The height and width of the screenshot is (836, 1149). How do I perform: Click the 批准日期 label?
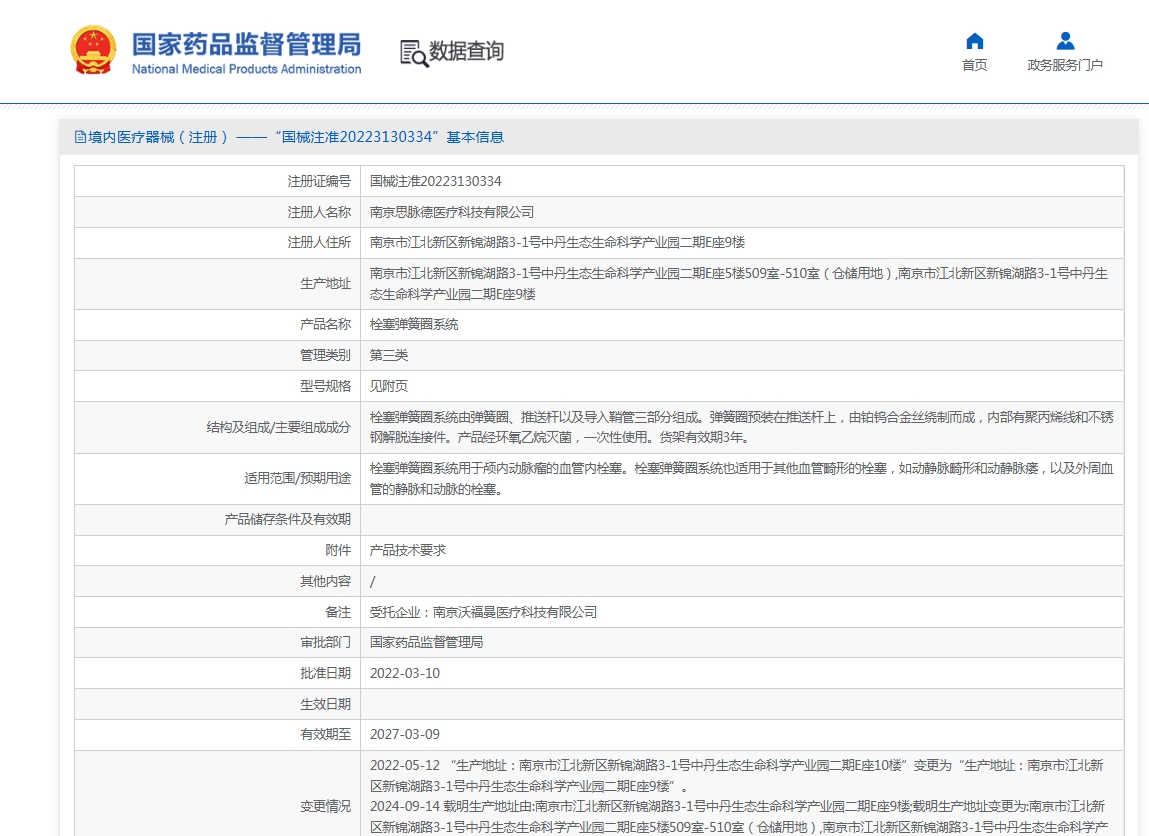(x=325, y=673)
